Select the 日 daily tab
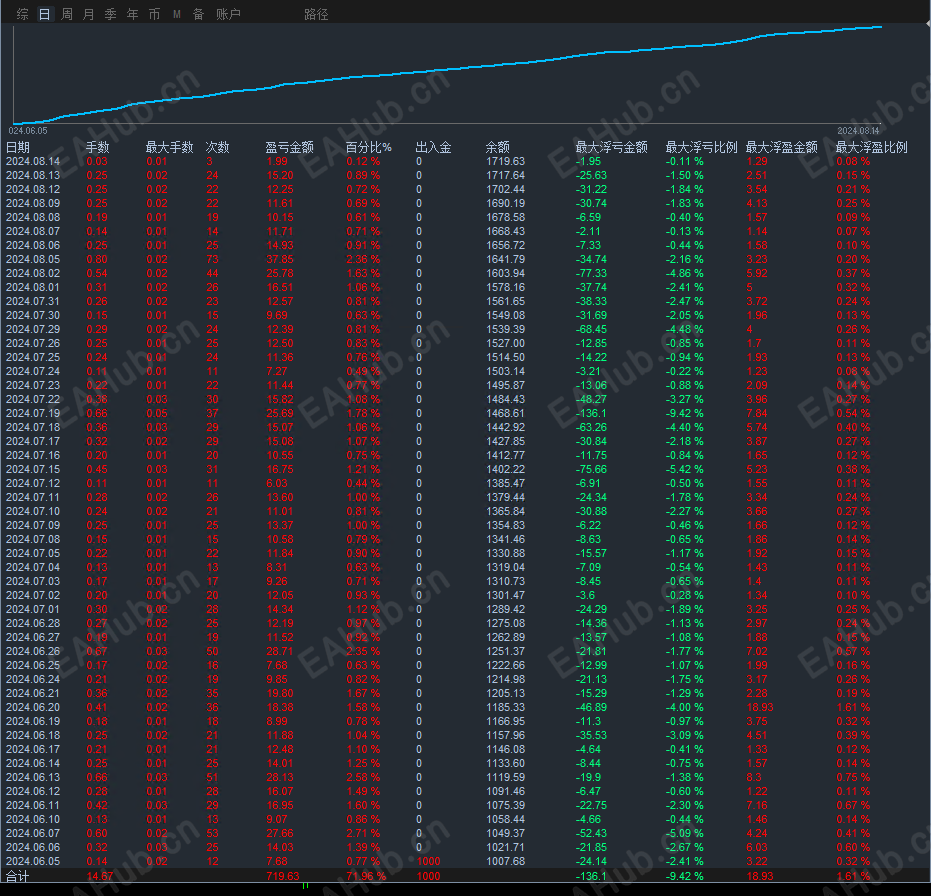 [x=45, y=14]
